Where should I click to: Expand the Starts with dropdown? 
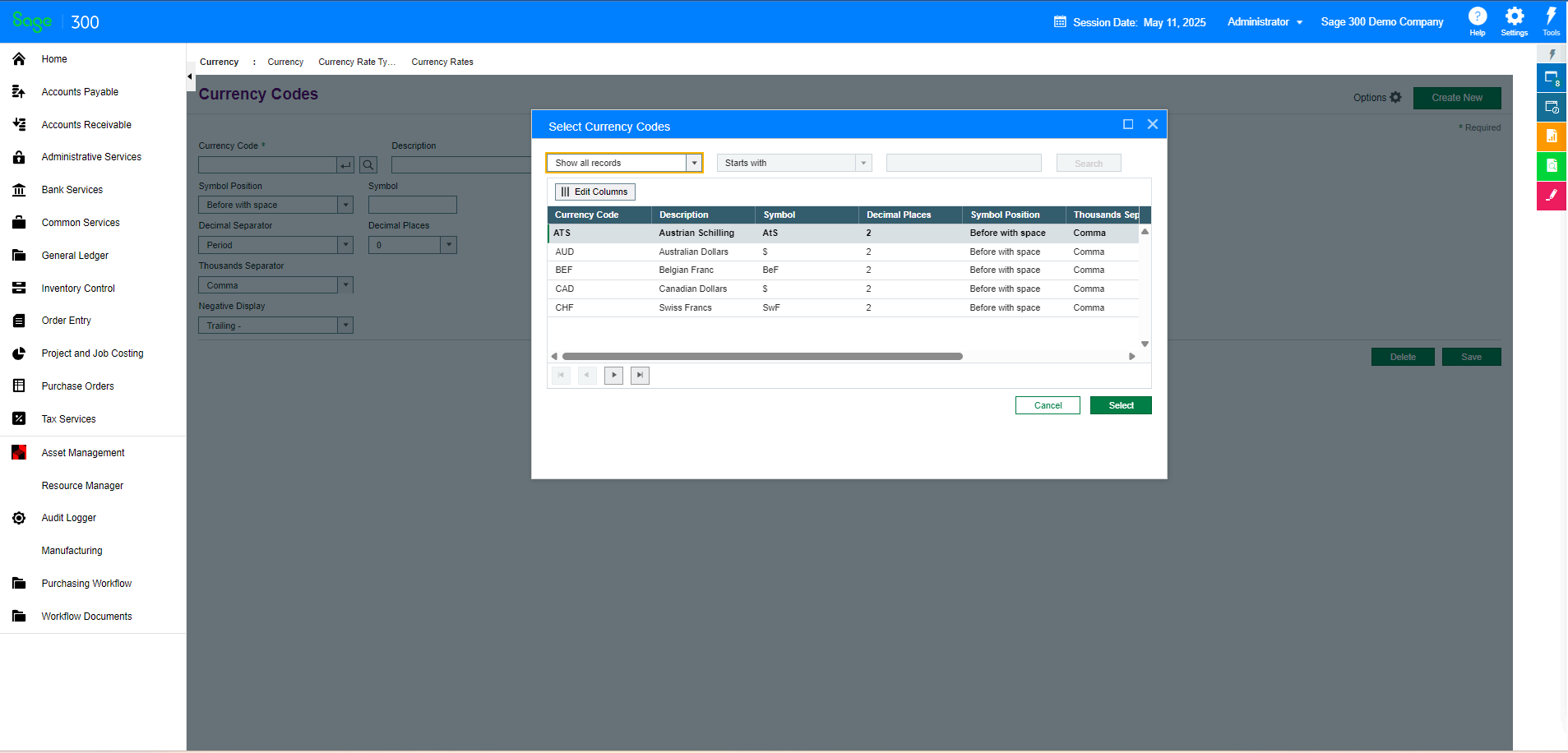pyautogui.click(x=863, y=163)
